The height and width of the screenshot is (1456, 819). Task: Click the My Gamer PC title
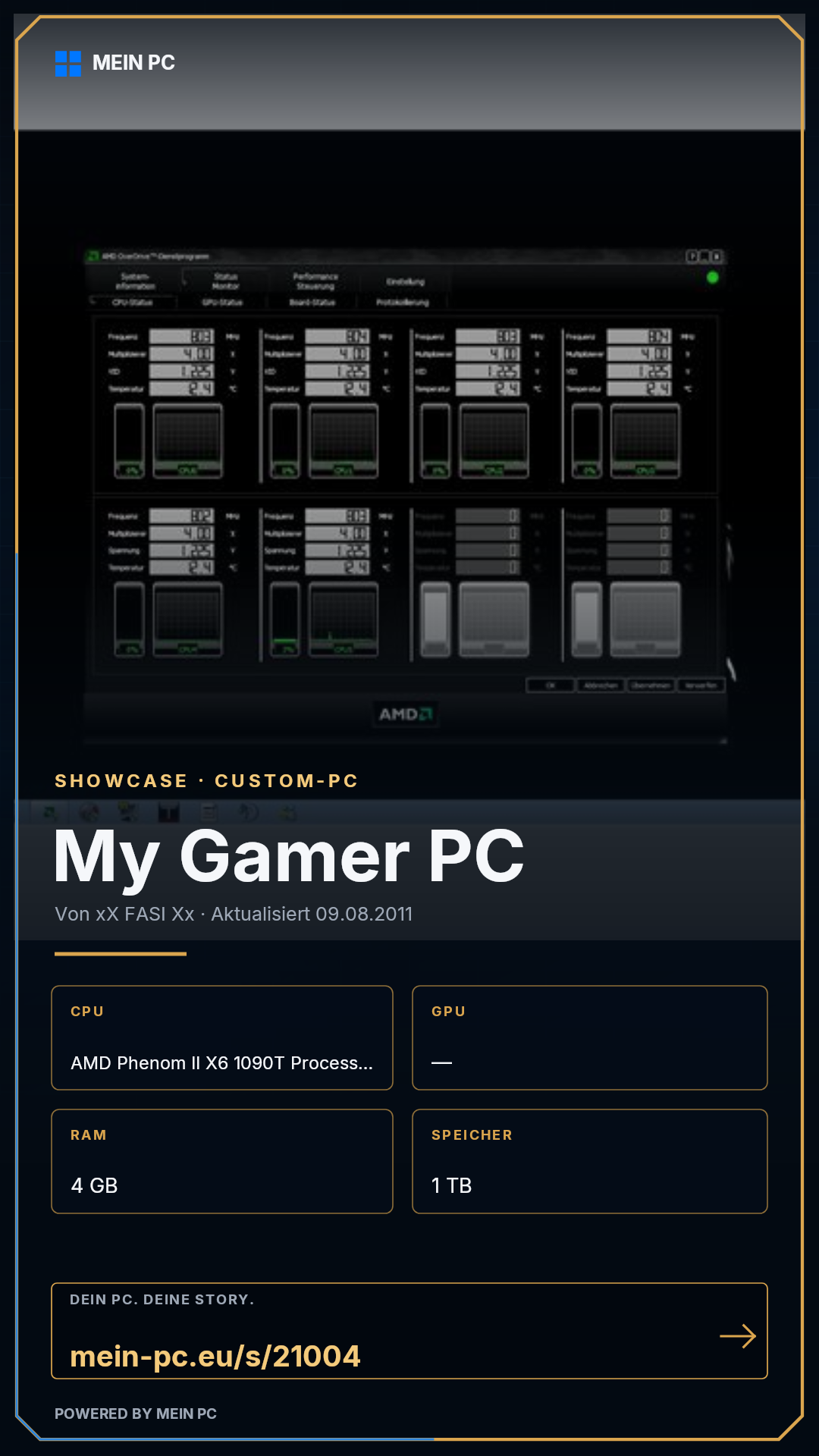pyautogui.click(x=289, y=858)
